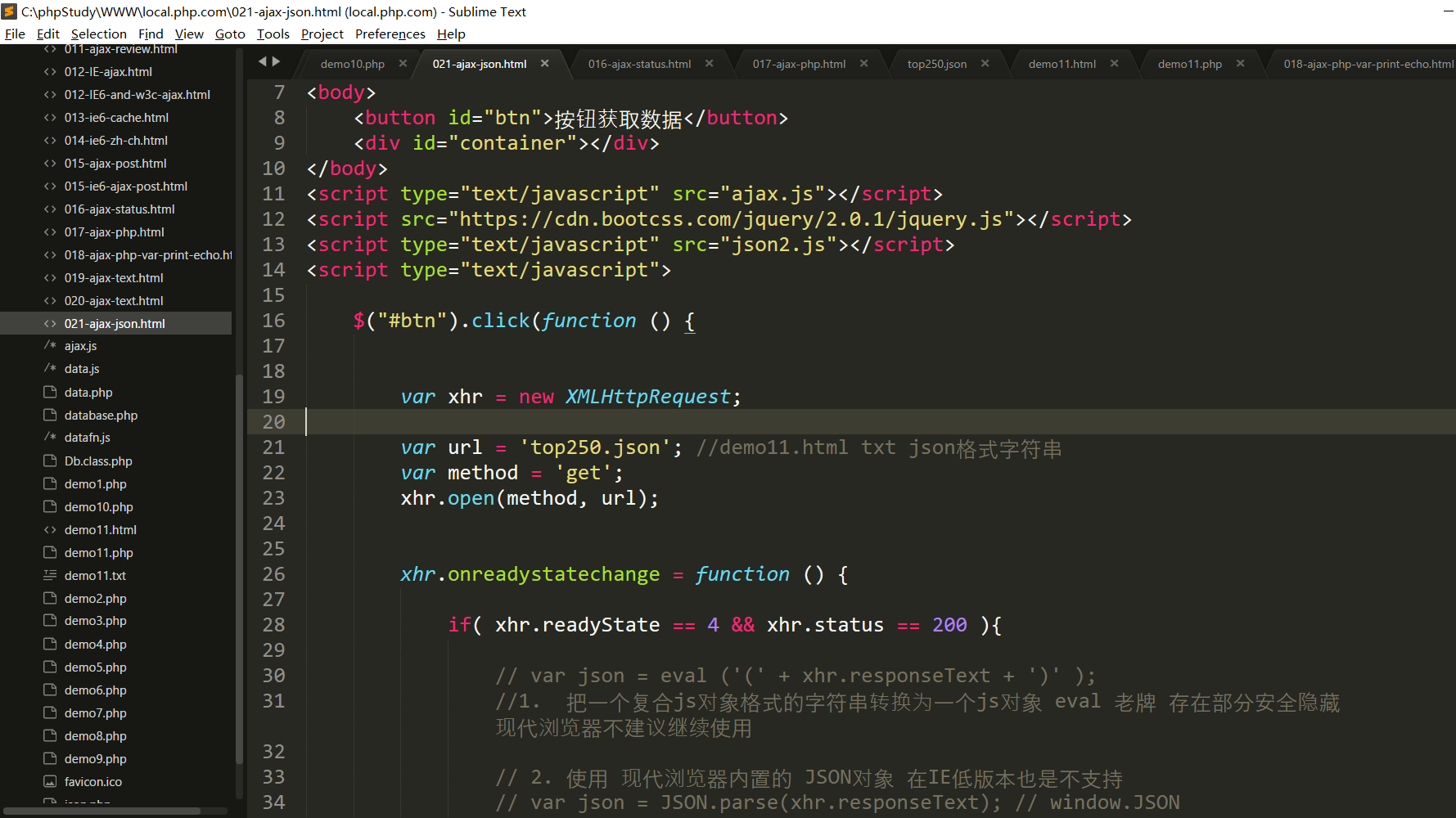The image size is (1456, 818).
Task: Click the ajax.js file icon in sidebar
Action: (x=50, y=346)
